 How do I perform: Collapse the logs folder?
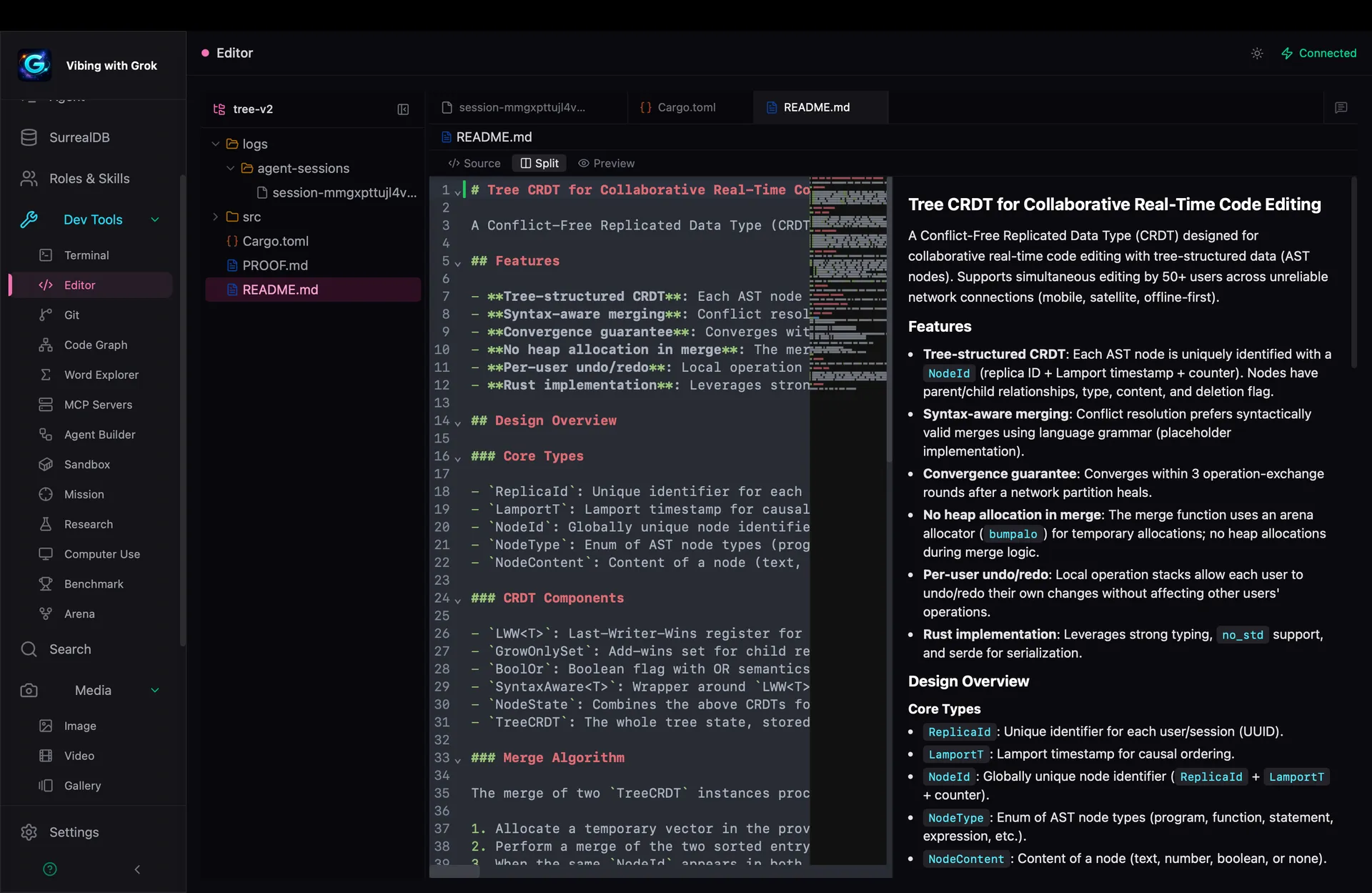pos(215,144)
